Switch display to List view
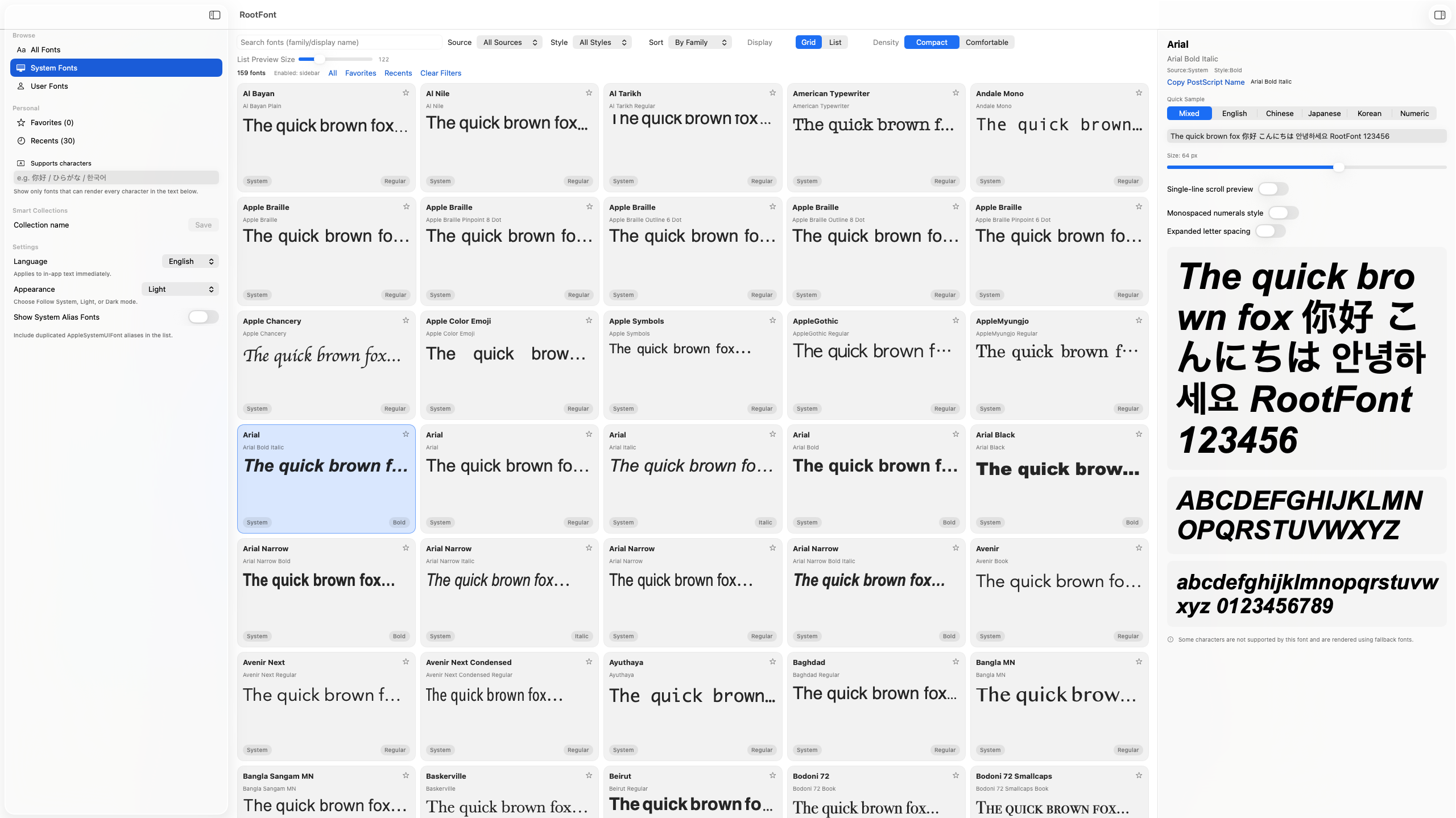1456x818 pixels. point(835,42)
